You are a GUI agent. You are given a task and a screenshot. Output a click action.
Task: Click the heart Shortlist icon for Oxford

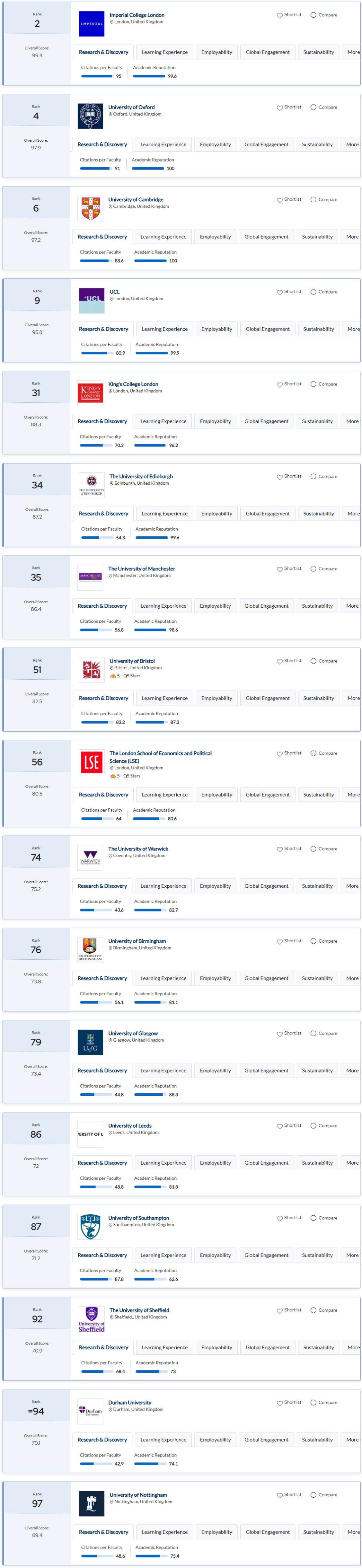(x=279, y=108)
